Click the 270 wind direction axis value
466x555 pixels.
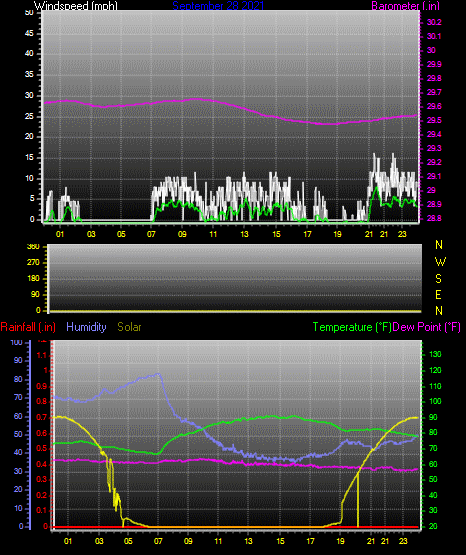pyautogui.click(x=33, y=263)
